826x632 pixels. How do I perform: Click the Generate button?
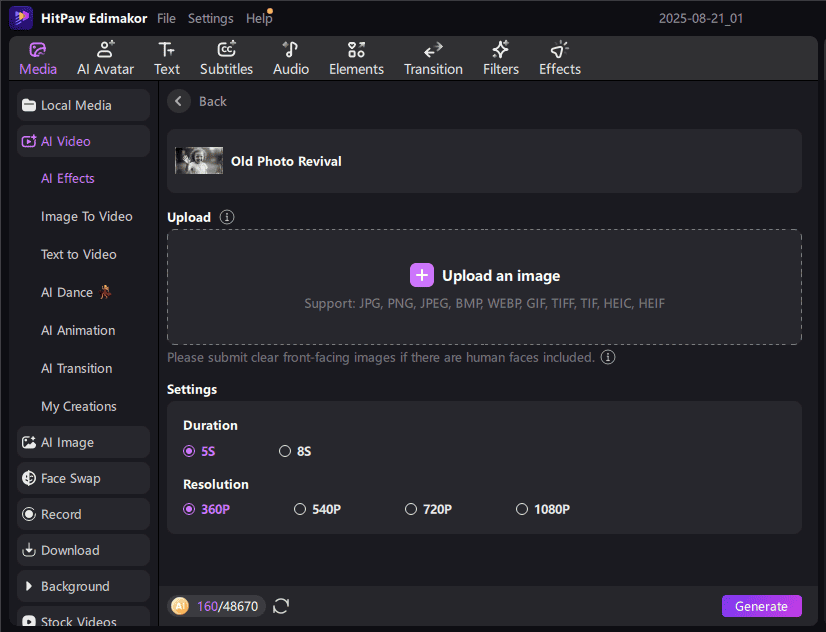pyautogui.click(x=762, y=606)
